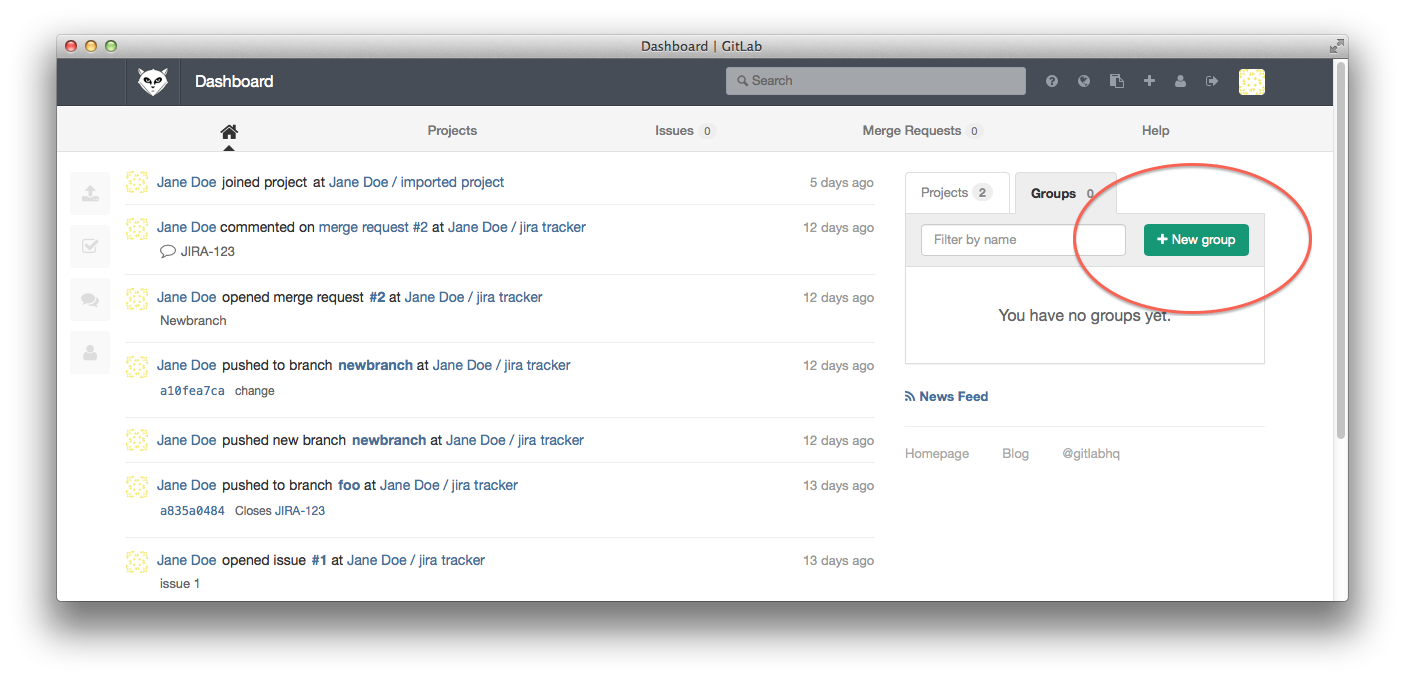
Task: Click the user avatar in the top right
Action: point(1251,81)
